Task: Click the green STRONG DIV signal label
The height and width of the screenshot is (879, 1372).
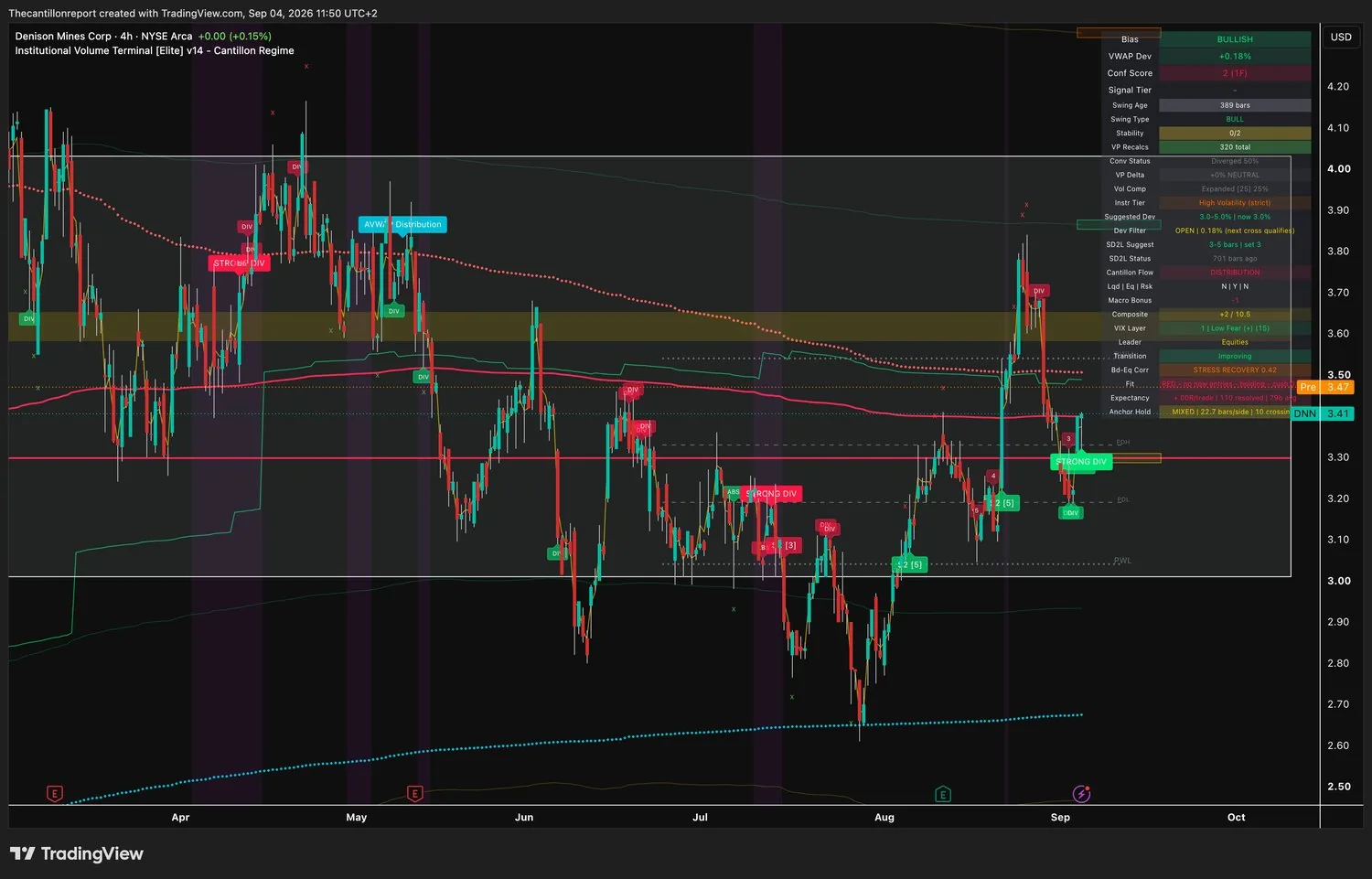Action: pyautogui.click(x=1081, y=462)
